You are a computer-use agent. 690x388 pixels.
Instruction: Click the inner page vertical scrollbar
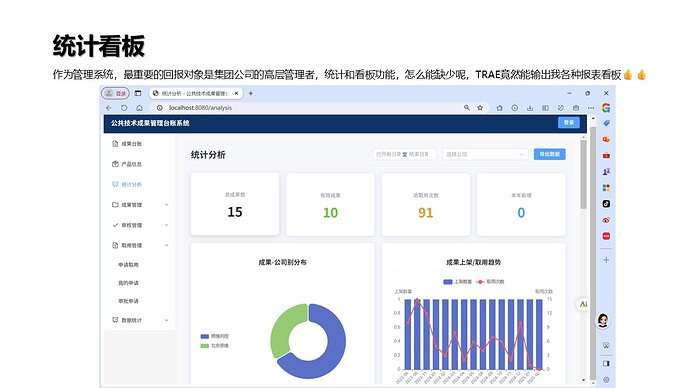click(x=583, y=174)
